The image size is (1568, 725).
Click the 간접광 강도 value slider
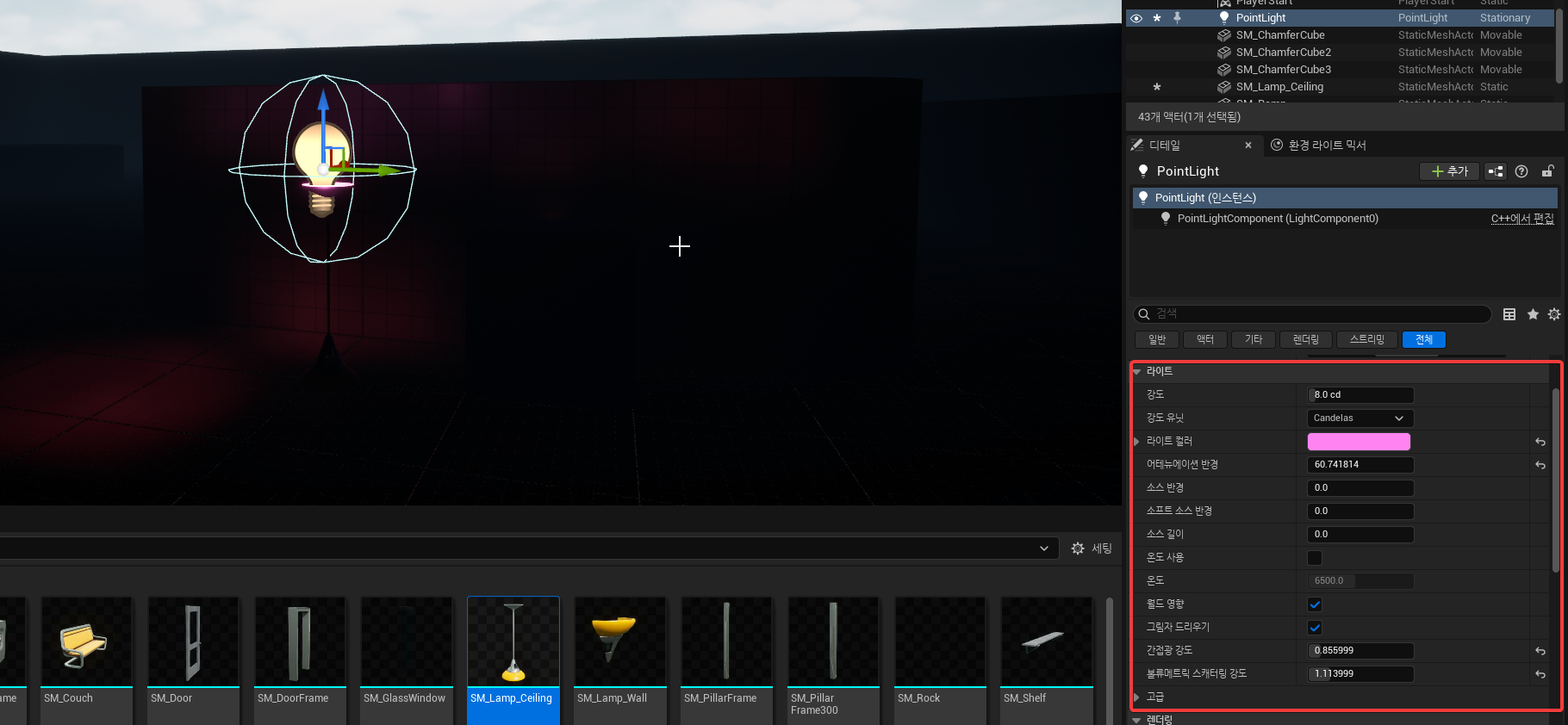coord(1360,651)
